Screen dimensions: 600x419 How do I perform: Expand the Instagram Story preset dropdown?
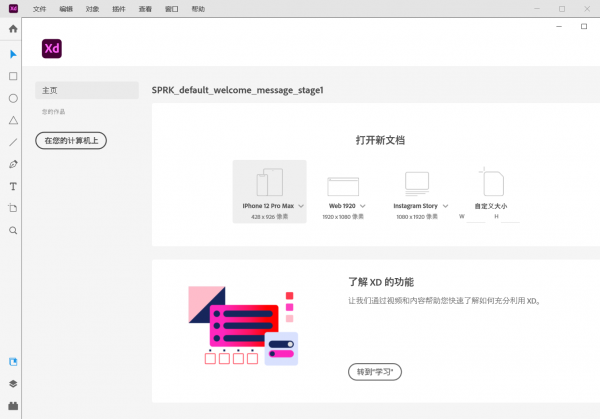[x=446, y=205]
